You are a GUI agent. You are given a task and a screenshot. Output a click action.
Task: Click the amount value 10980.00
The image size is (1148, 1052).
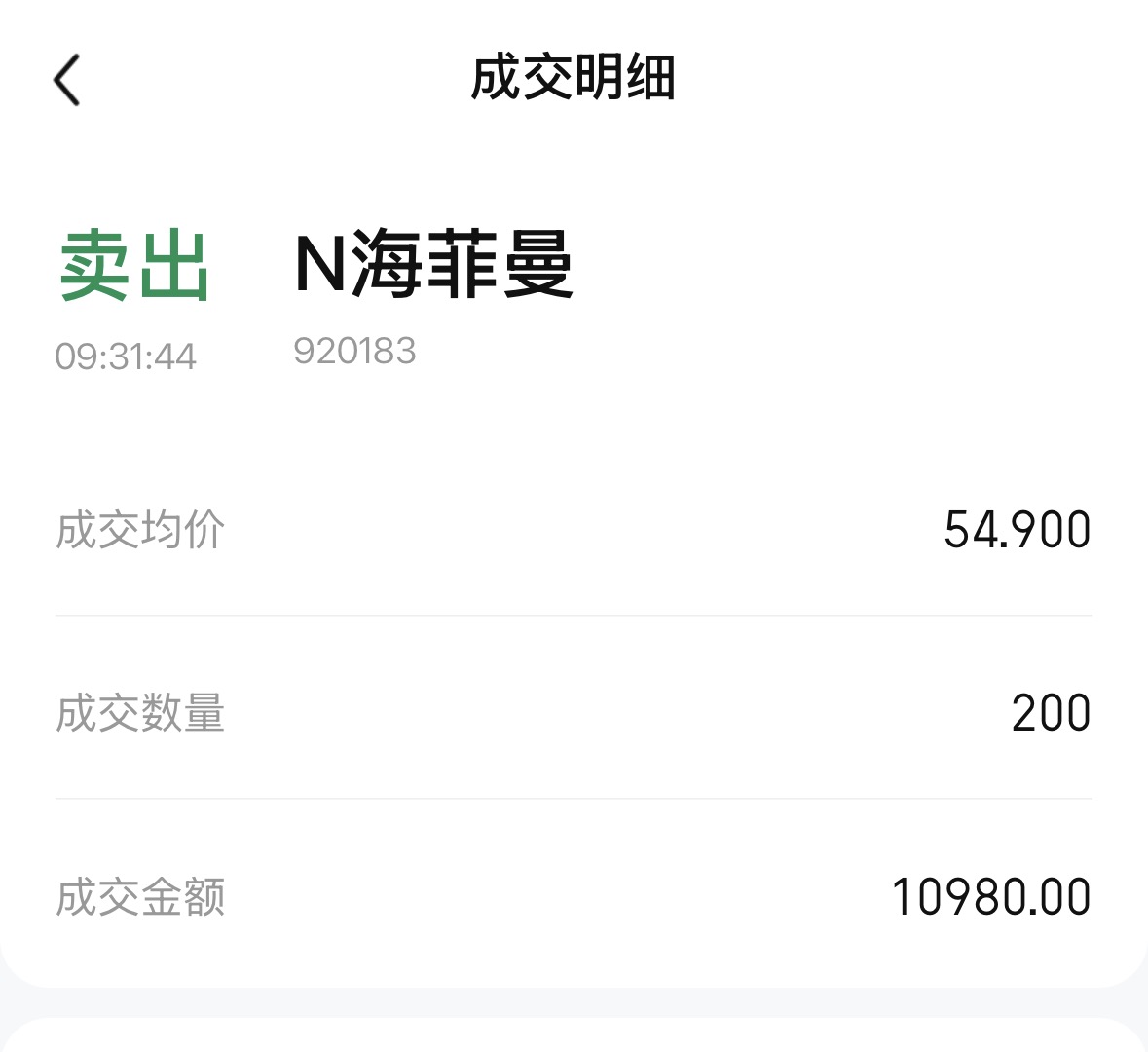click(x=990, y=897)
